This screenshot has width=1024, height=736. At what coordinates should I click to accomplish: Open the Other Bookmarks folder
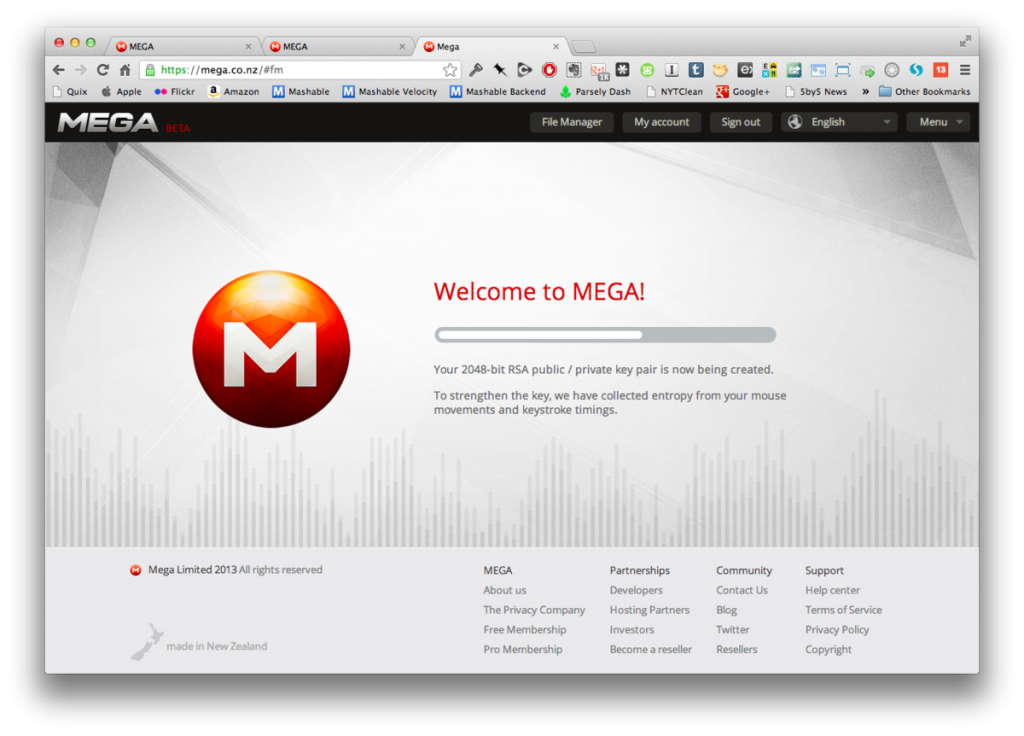click(x=925, y=91)
